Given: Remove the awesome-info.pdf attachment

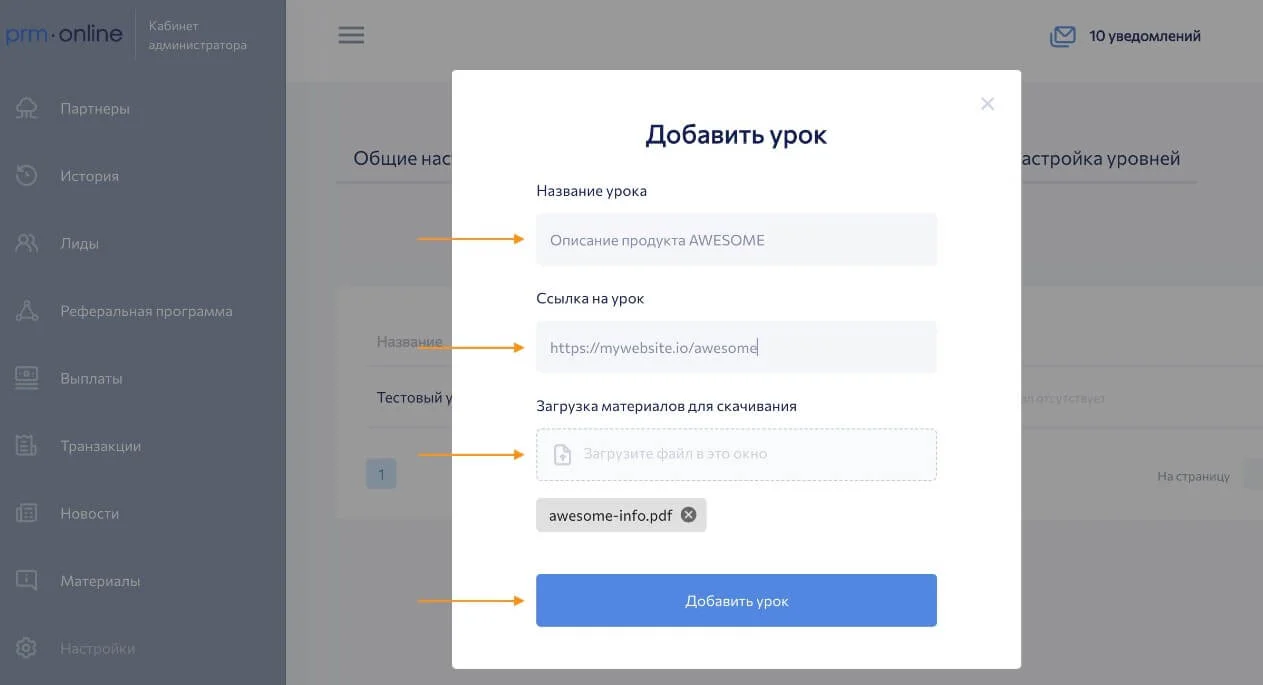Looking at the screenshot, I should 688,515.
